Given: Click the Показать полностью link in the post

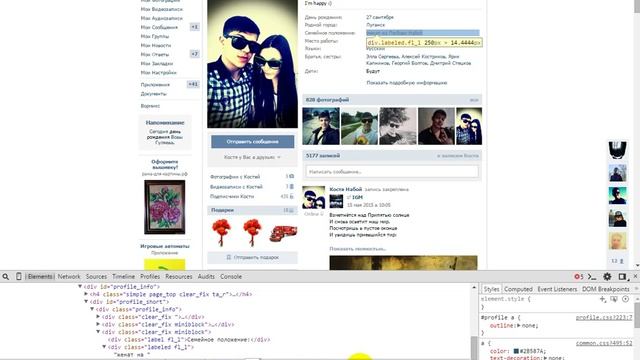Looking at the screenshot, I should coord(358,249).
